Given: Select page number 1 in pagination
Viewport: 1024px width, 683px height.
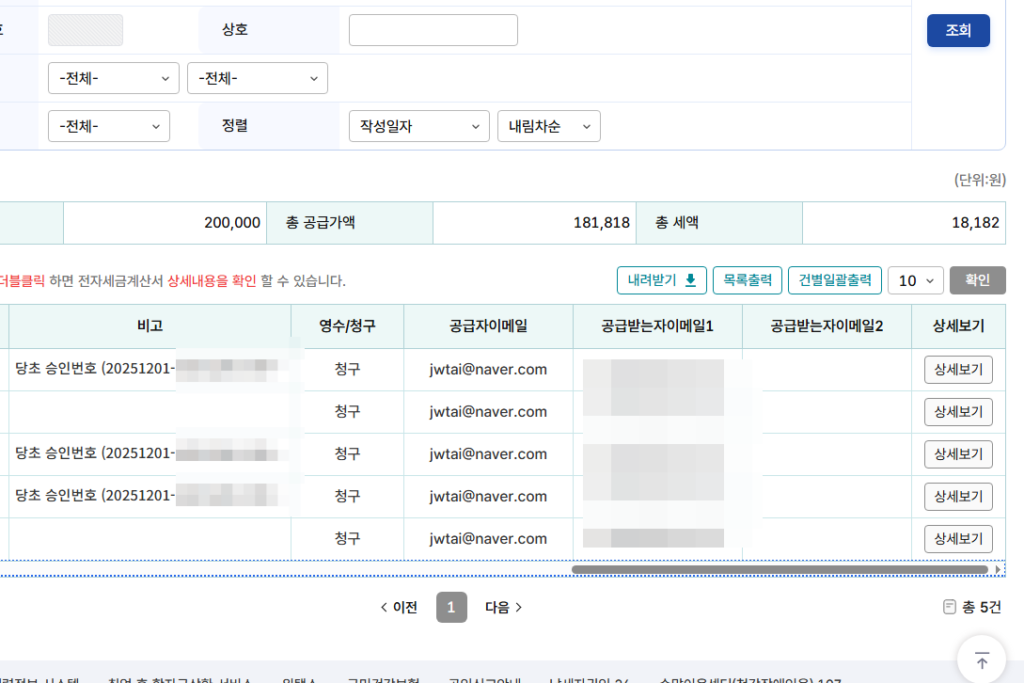Looking at the screenshot, I should (x=451, y=607).
